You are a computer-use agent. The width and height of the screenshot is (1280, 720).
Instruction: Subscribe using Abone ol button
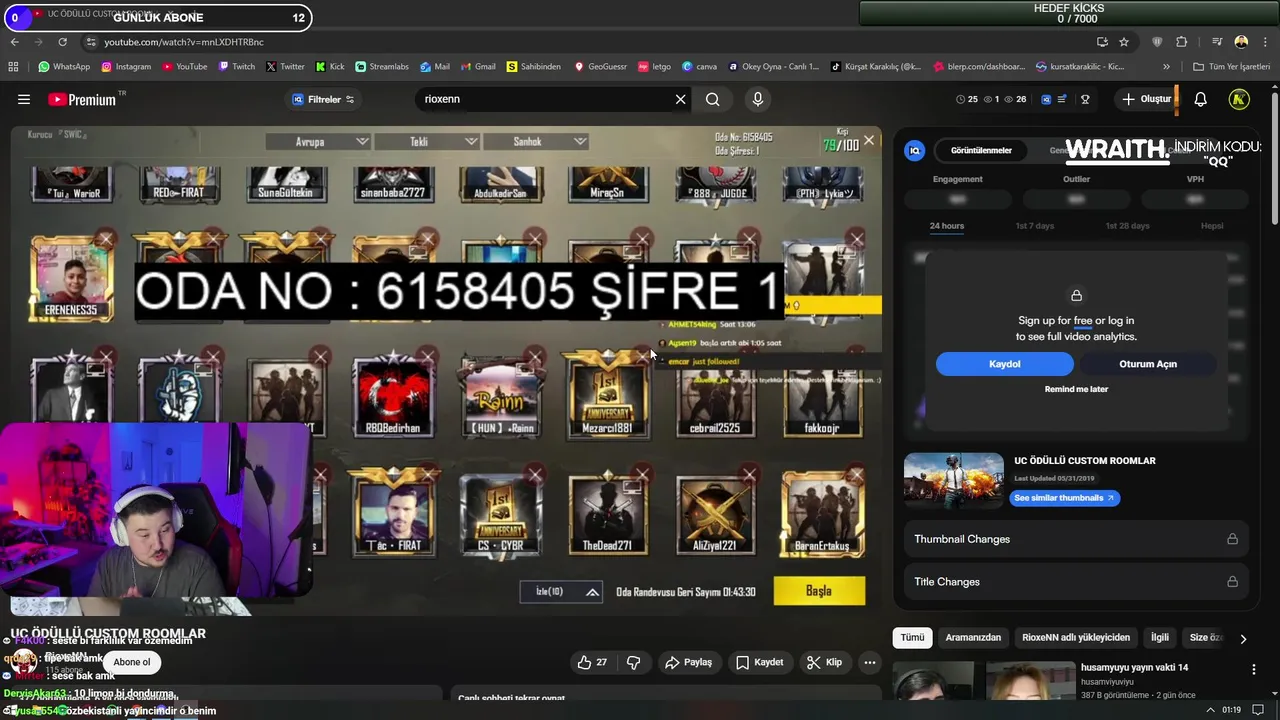[x=131, y=662]
